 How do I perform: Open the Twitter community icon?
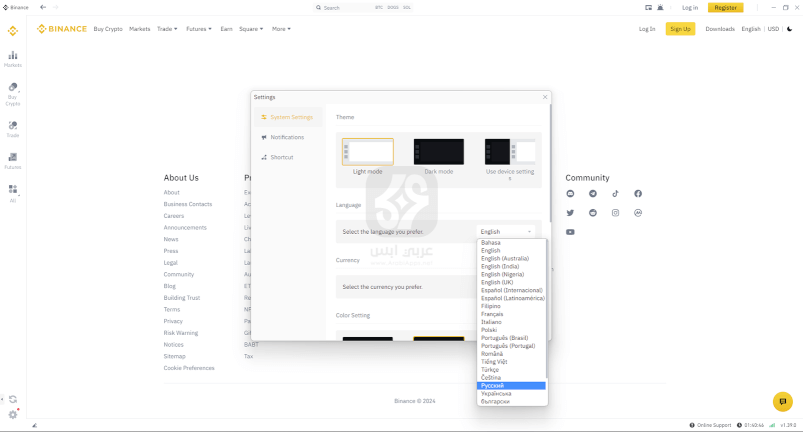(x=570, y=213)
